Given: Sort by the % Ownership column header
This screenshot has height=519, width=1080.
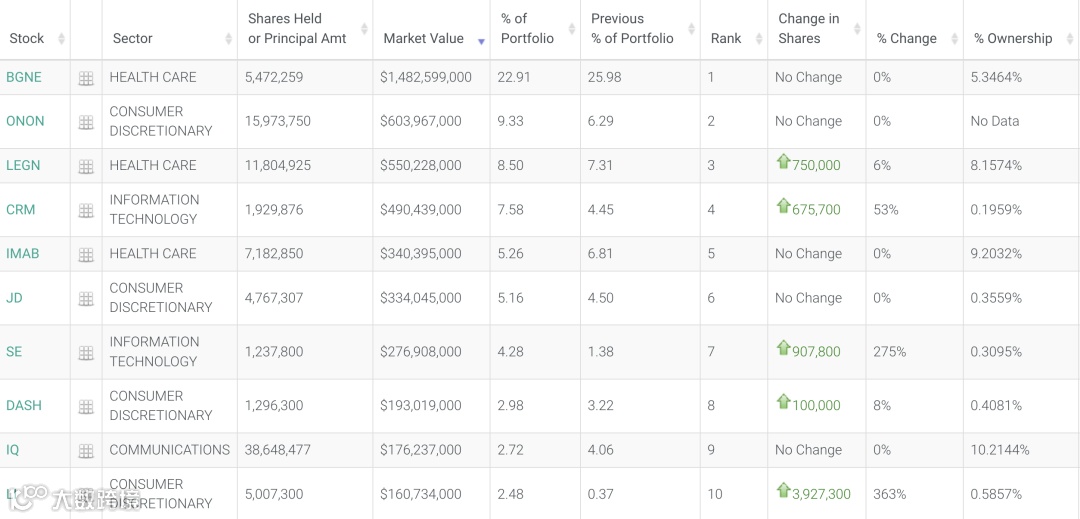Looking at the screenshot, I should pyautogui.click(x=1013, y=38).
